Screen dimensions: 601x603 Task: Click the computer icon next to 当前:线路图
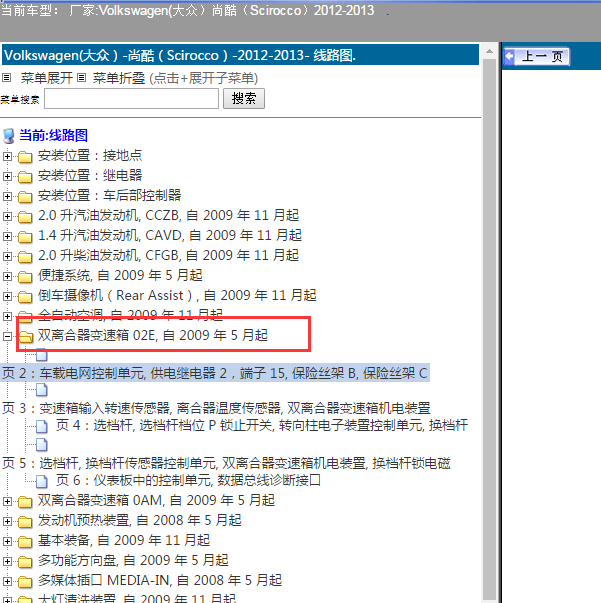(8, 136)
